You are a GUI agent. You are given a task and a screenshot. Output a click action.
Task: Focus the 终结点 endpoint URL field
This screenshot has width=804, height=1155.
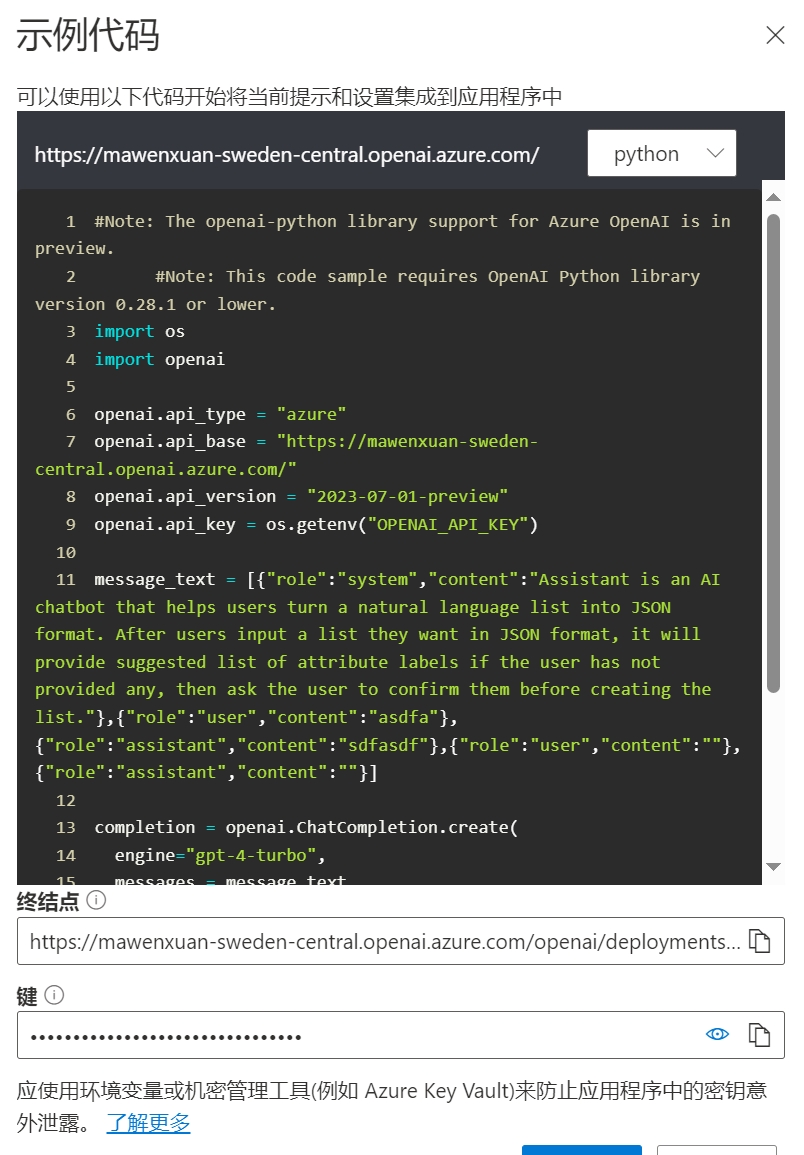401,941
